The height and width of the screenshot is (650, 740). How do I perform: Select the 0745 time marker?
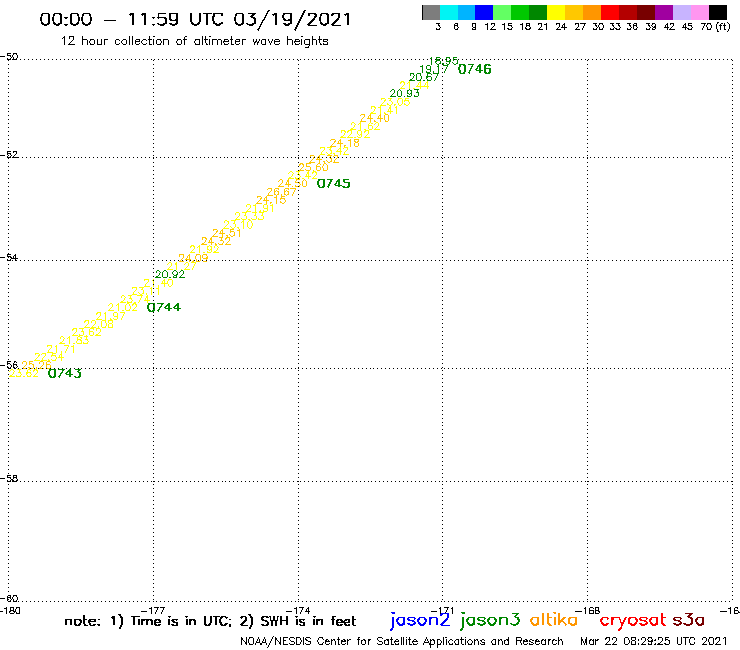333,184
